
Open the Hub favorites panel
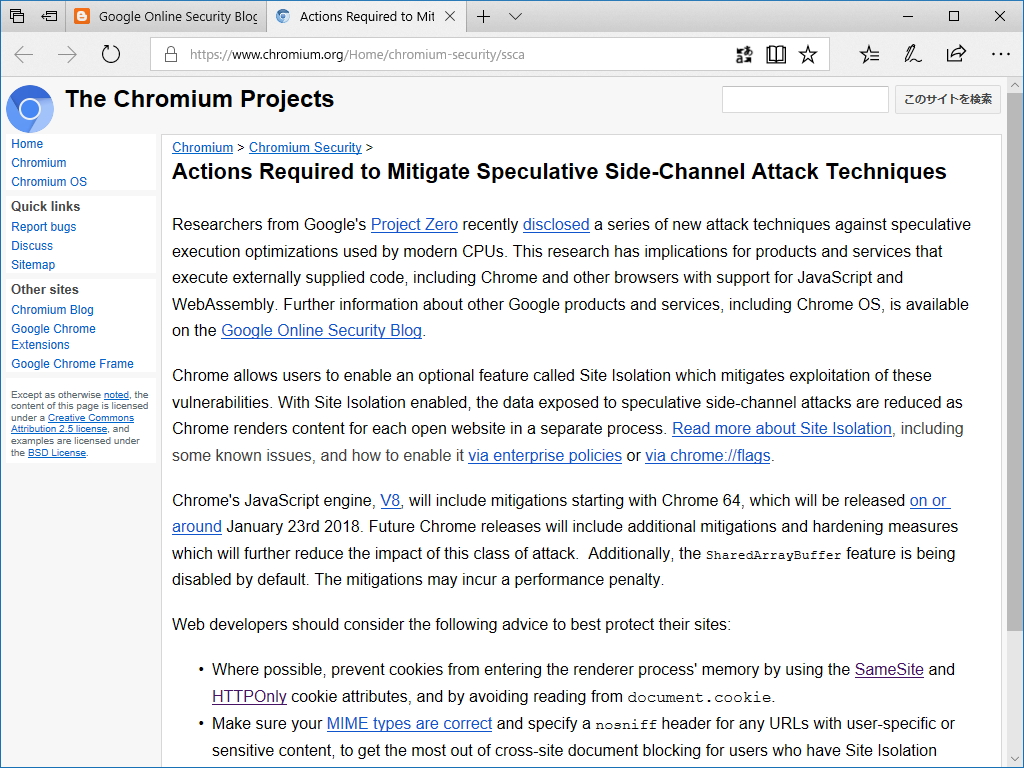[x=869, y=54]
